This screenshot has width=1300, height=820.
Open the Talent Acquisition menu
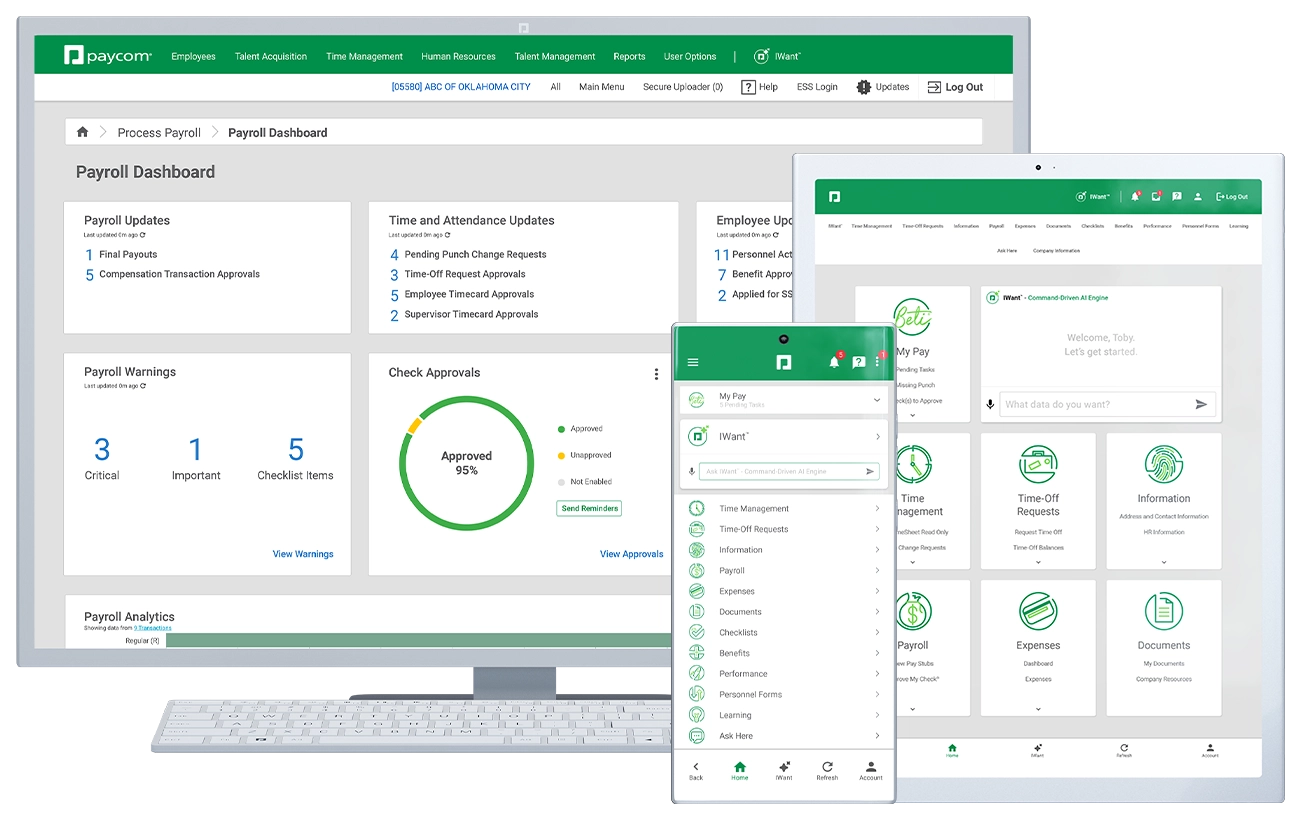tap(271, 57)
